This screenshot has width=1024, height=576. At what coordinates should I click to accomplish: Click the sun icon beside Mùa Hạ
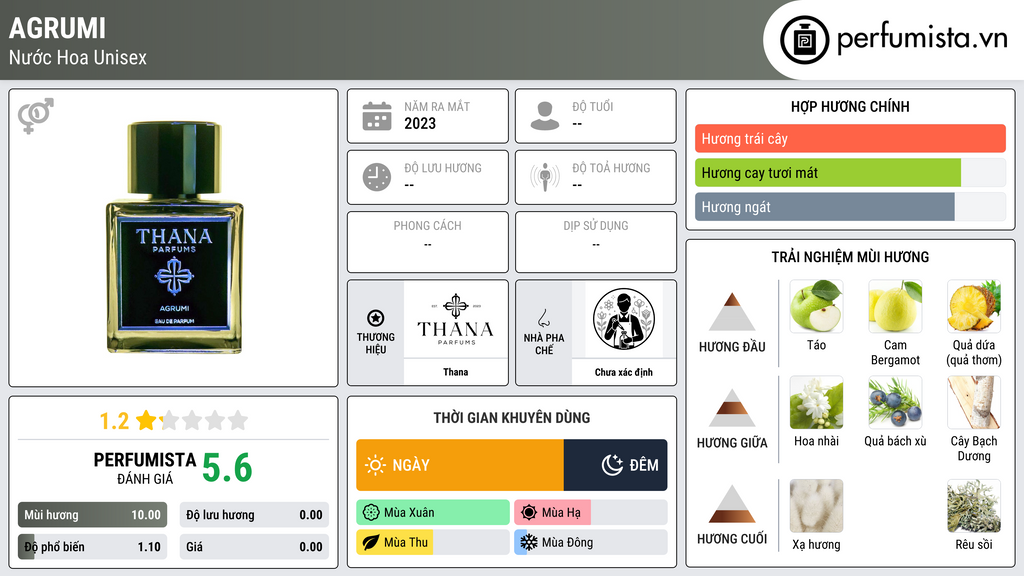pyautogui.click(x=529, y=513)
